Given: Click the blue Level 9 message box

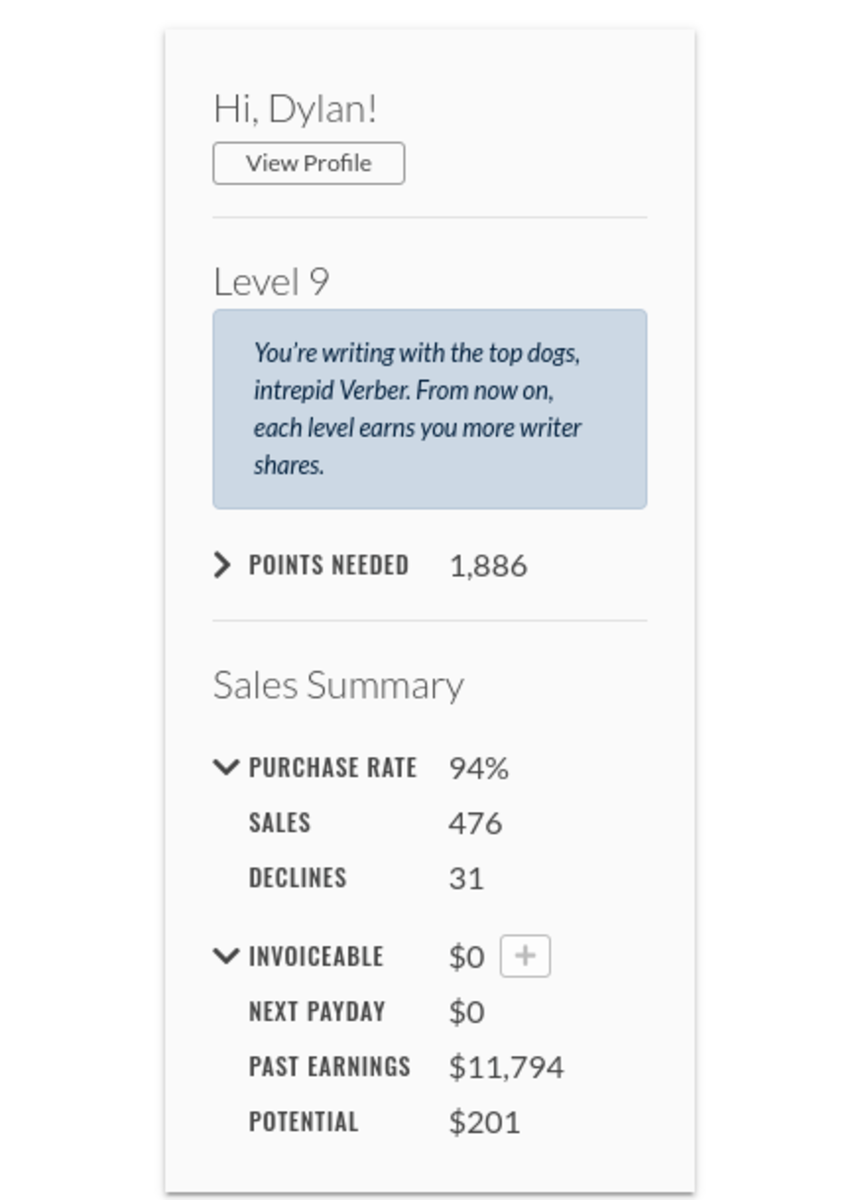Looking at the screenshot, I should [429, 405].
